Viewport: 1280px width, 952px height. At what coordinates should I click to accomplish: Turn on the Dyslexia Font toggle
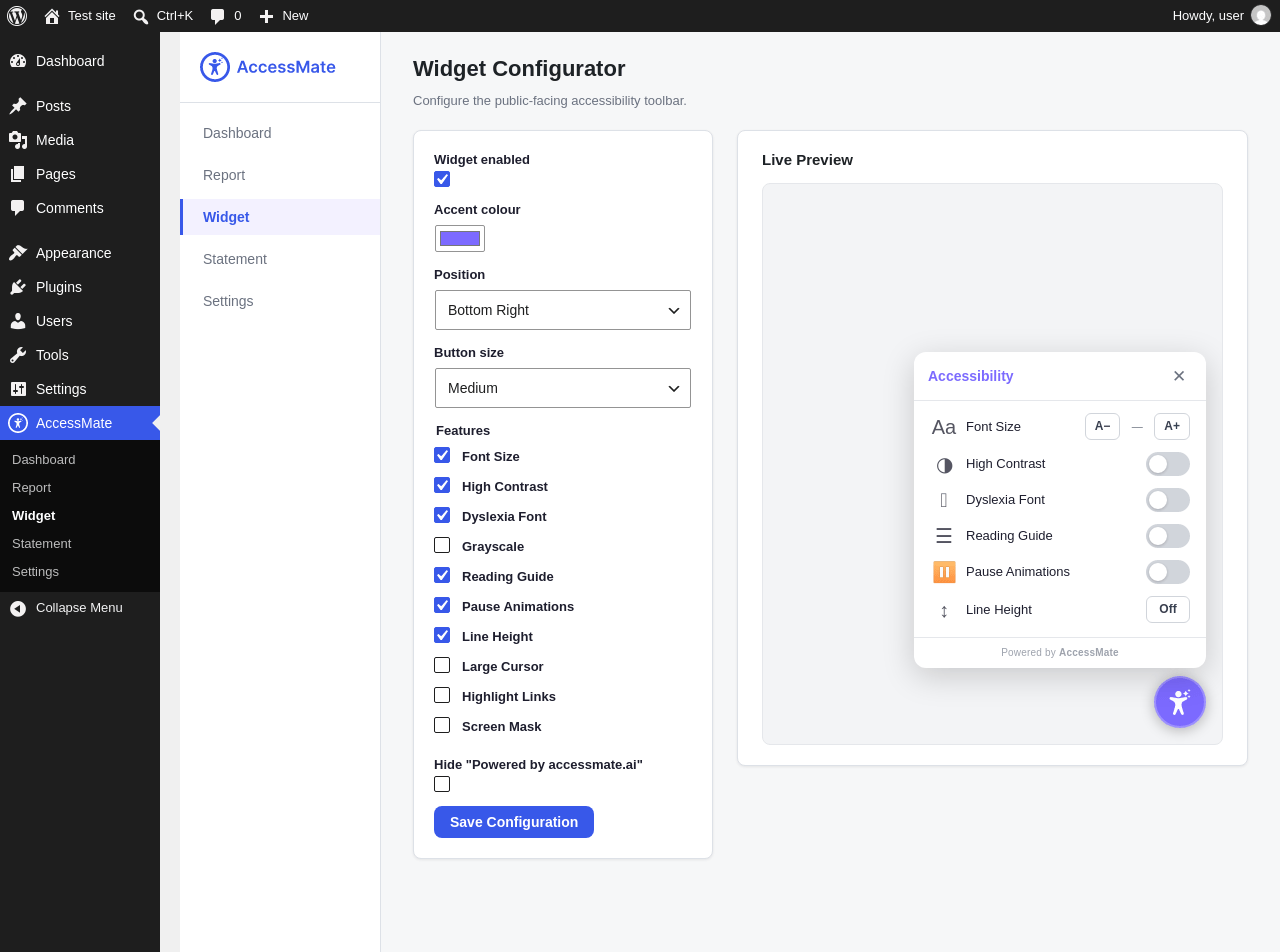tap(1168, 500)
